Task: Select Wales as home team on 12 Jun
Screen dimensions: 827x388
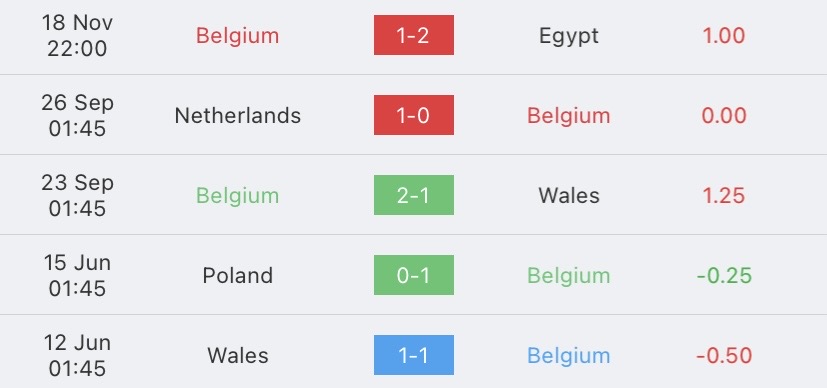Action: pos(237,356)
